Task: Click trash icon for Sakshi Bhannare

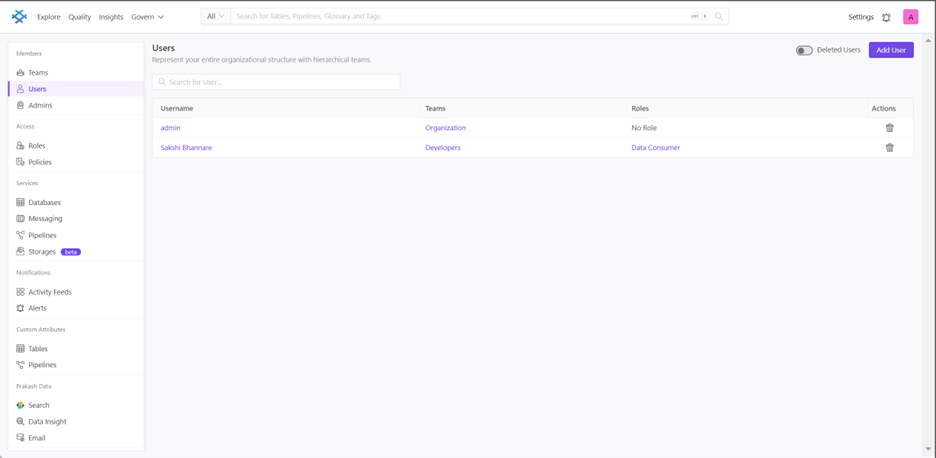Action: tap(889, 148)
